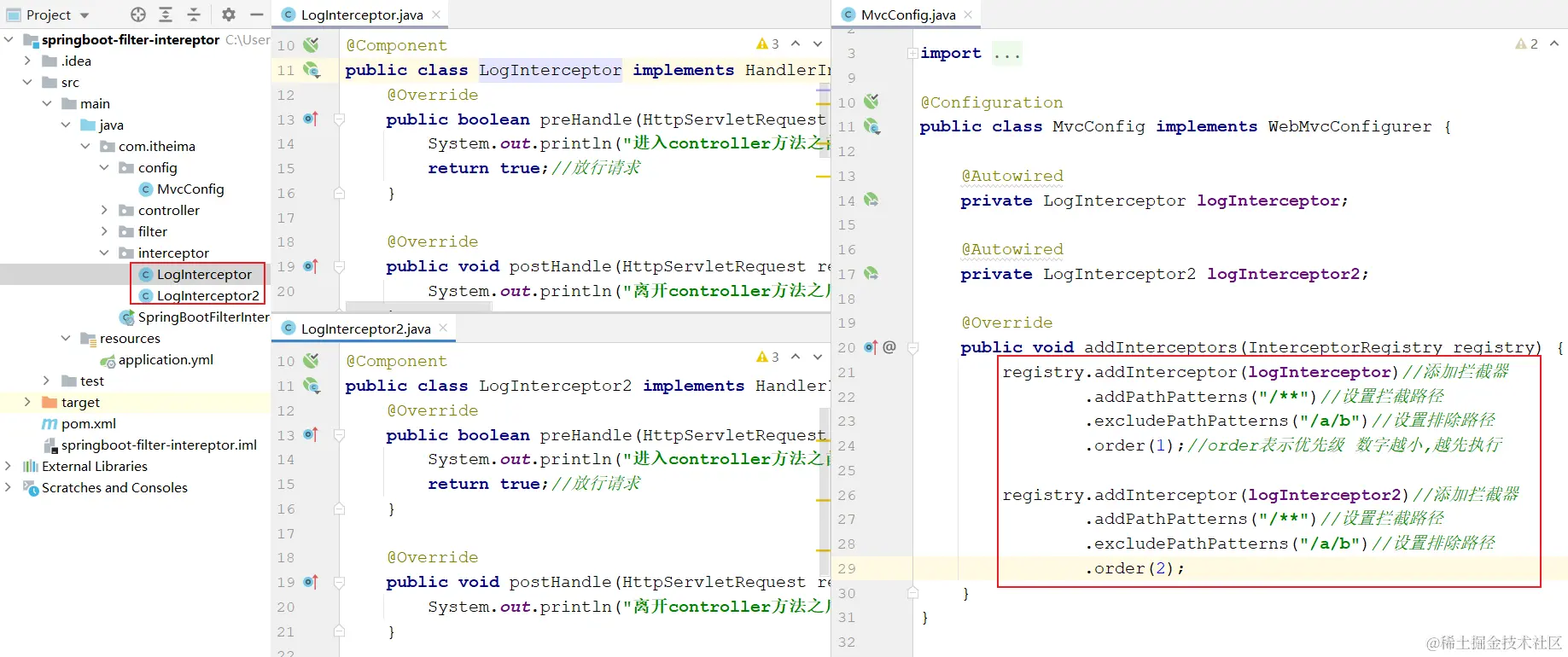Expand the .idea folder

[x=27, y=61]
